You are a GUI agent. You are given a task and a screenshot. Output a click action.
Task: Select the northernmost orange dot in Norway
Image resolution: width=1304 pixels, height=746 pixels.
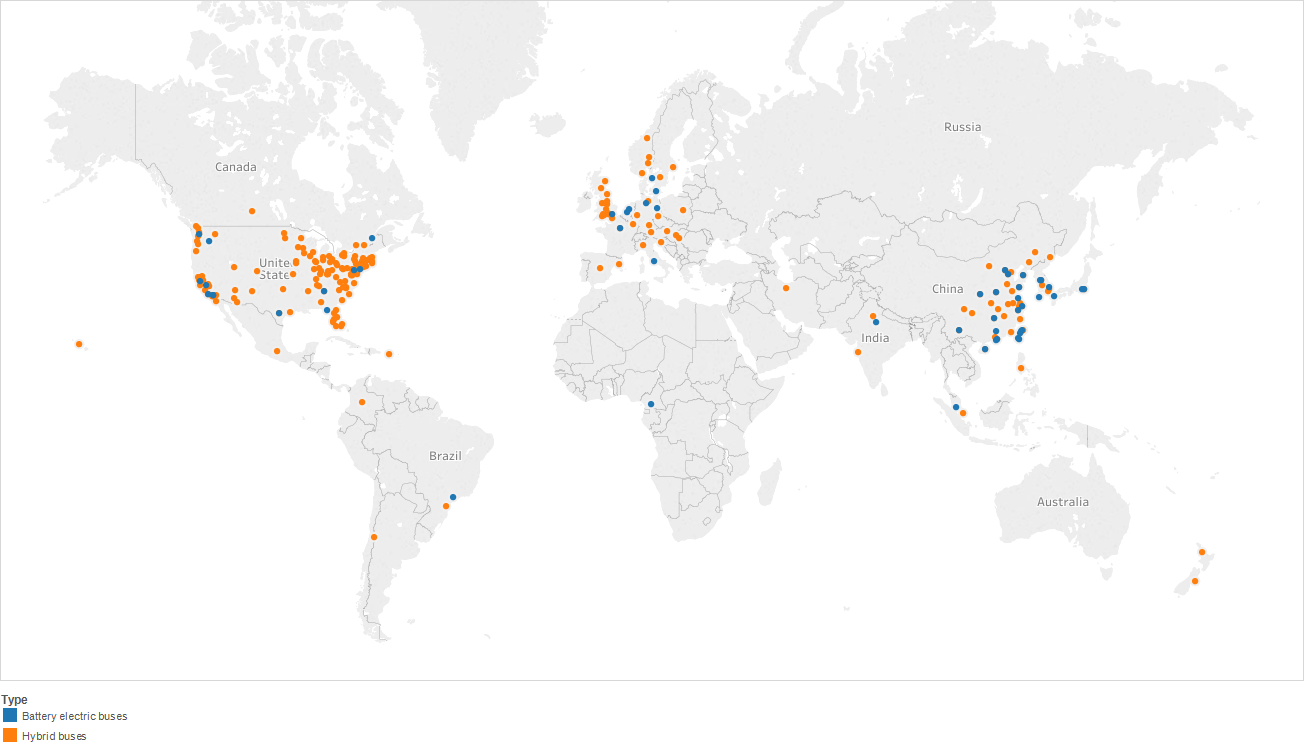point(647,138)
